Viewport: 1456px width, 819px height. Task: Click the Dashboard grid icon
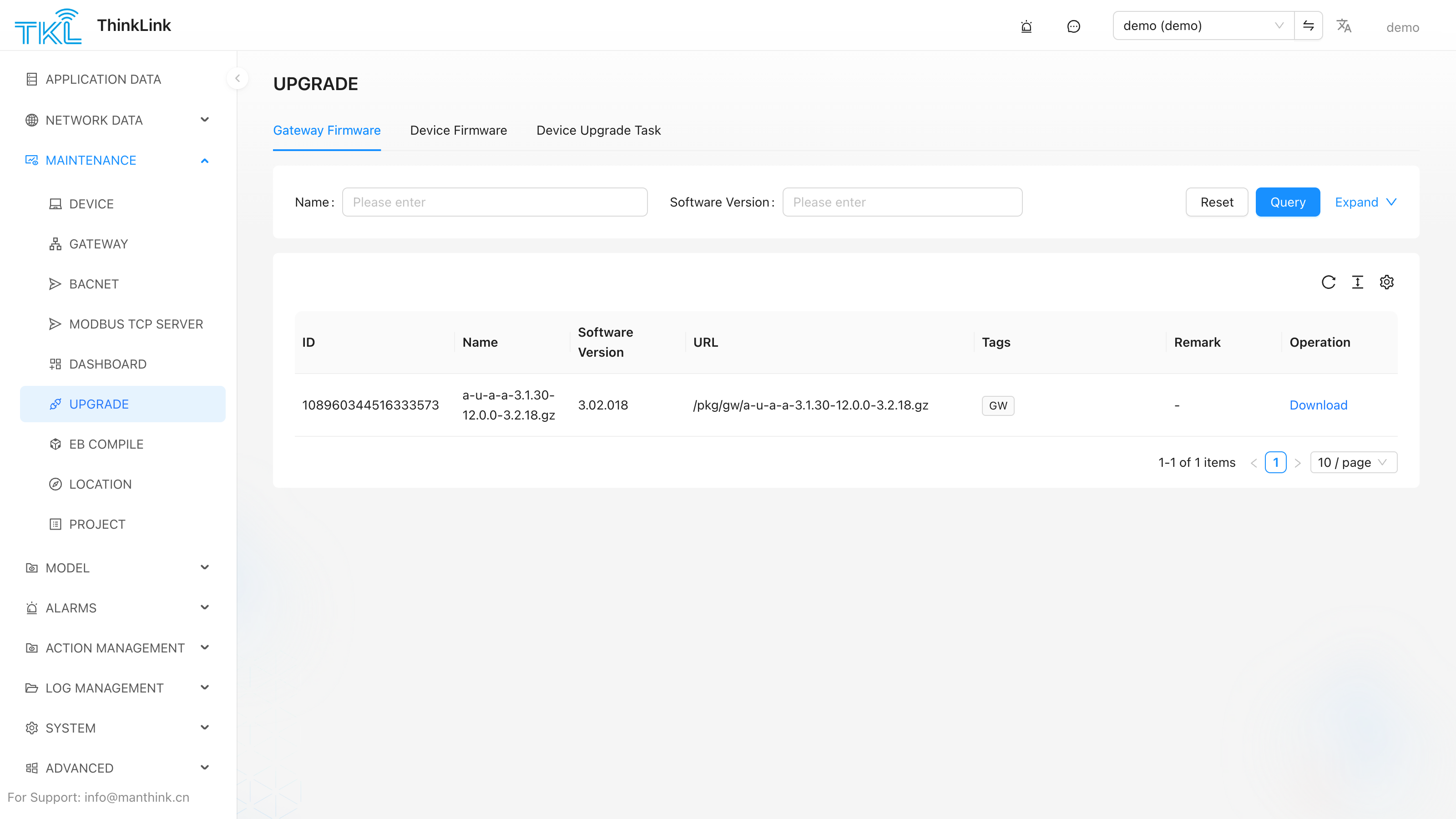[55, 364]
